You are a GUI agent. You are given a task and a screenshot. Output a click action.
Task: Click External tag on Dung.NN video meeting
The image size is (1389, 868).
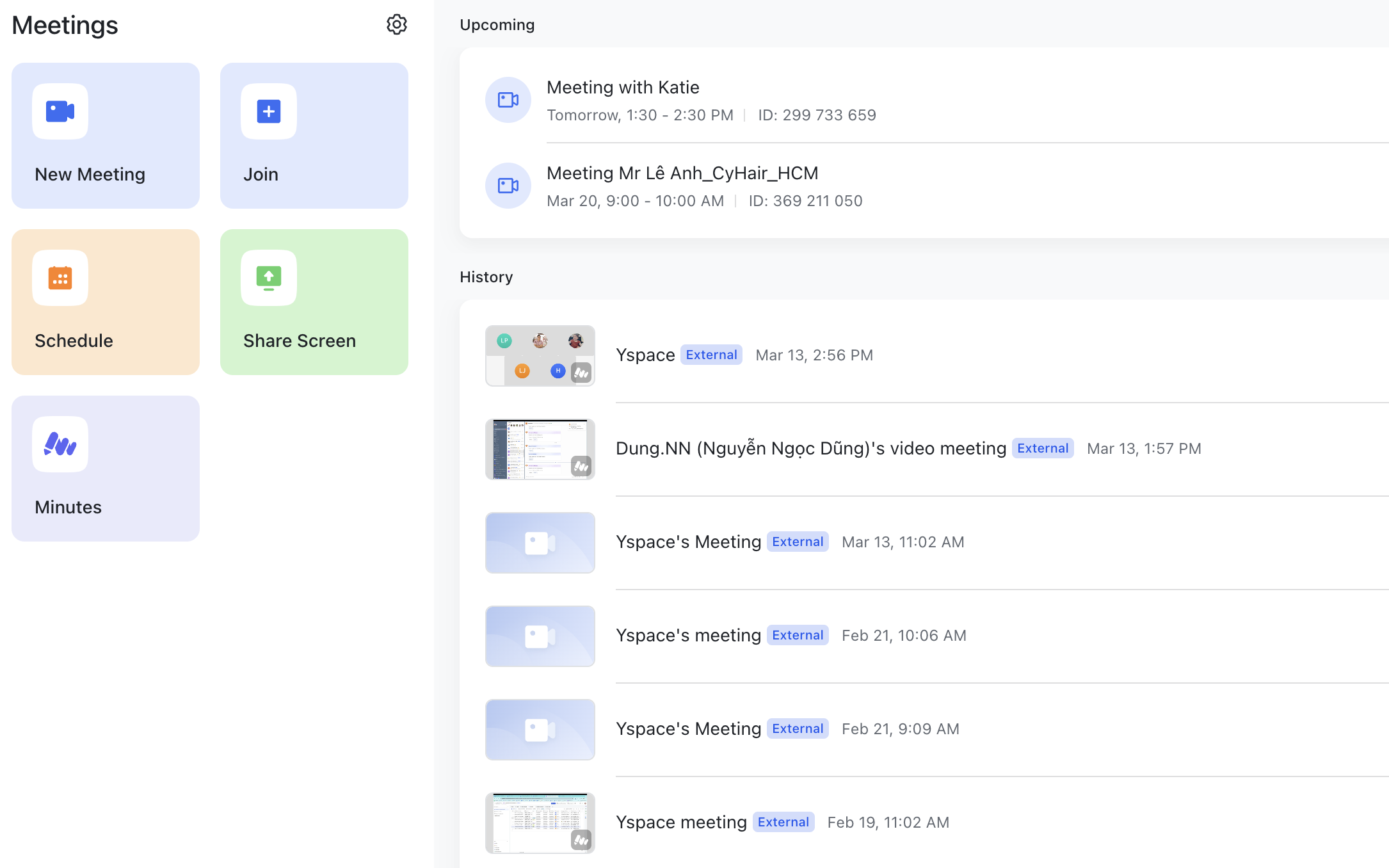tap(1043, 448)
